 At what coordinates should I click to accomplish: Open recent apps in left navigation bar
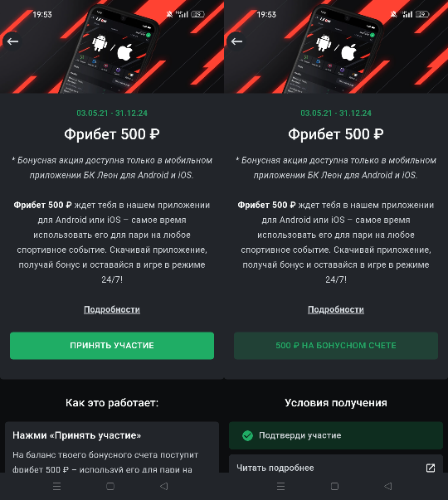(x=57, y=486)
